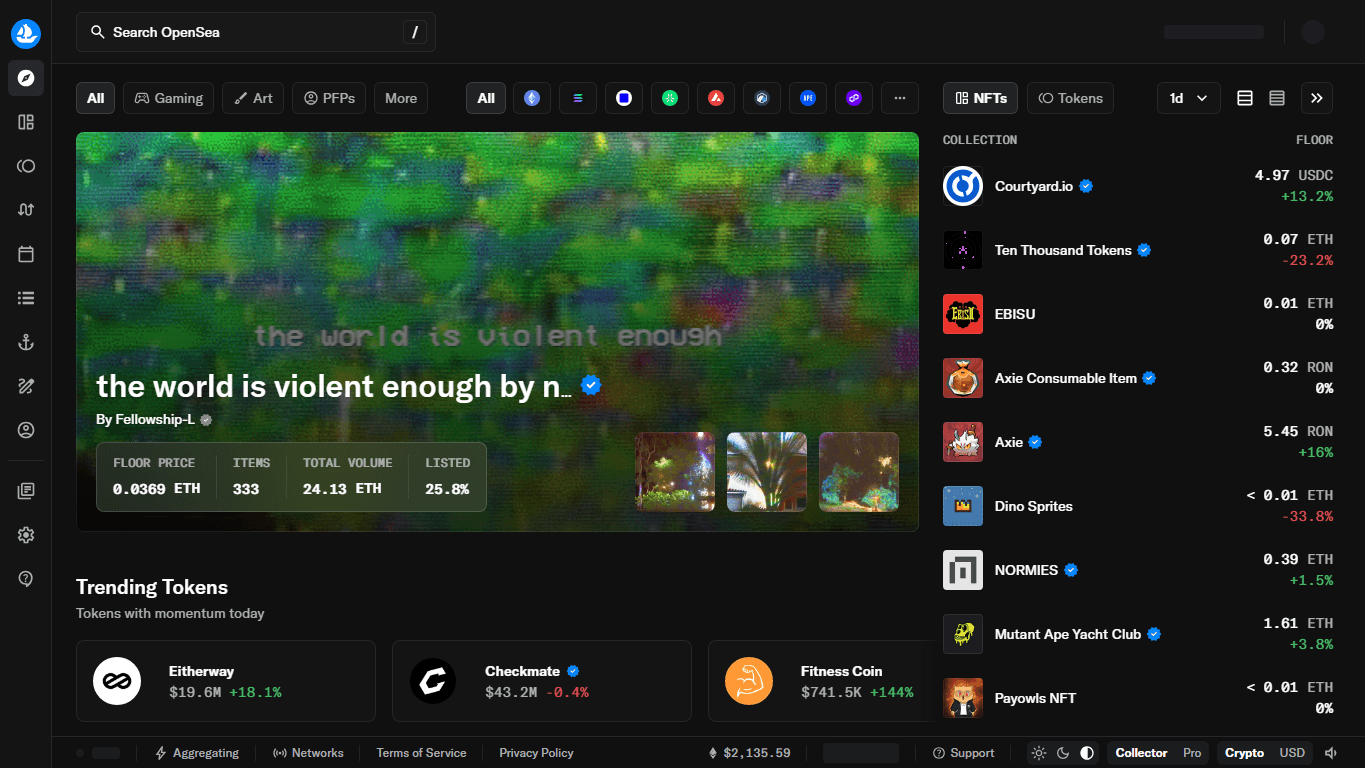Select the All category tab
Screen dimensions: 1365x768
click(95, 98)
